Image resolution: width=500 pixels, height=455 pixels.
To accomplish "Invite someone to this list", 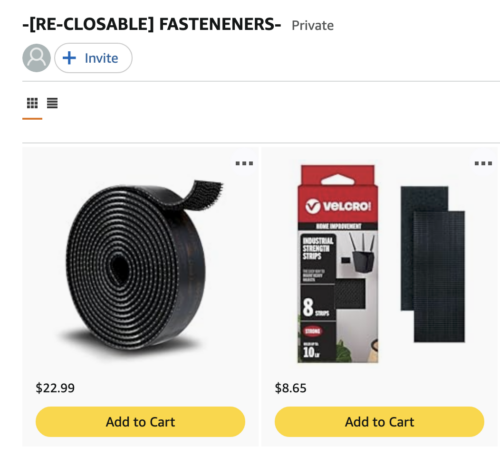I will click(93, 58).
